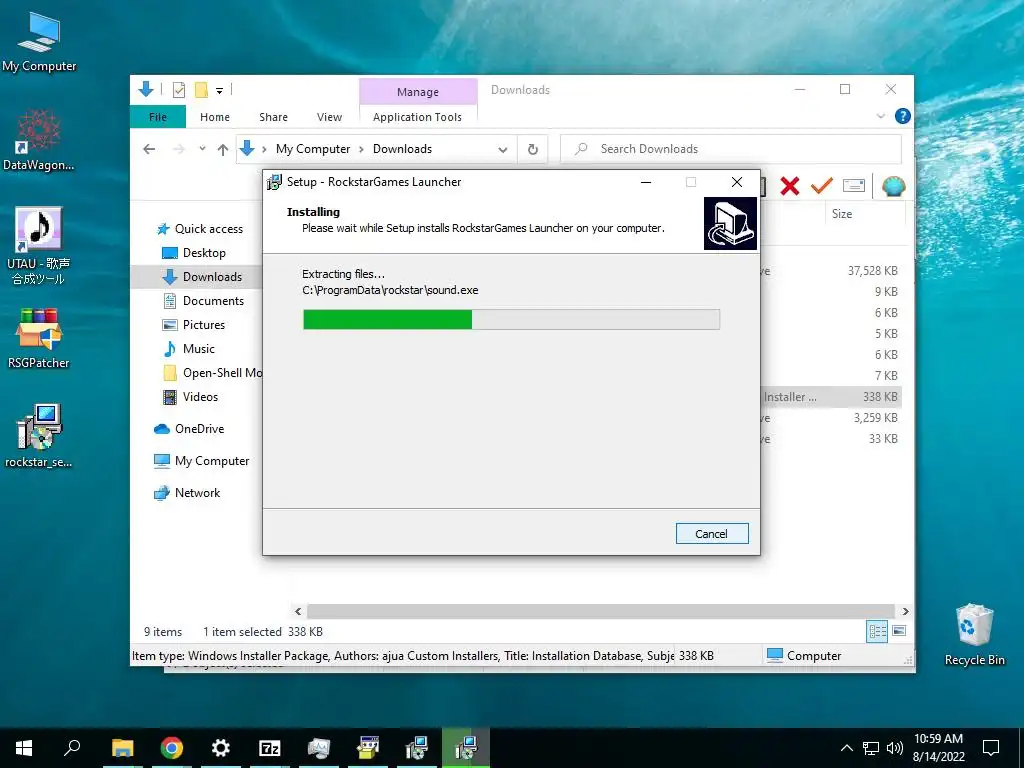1024x768 pixels.
Task: Select the Manage contextual tab
Action: pos(418,92)
